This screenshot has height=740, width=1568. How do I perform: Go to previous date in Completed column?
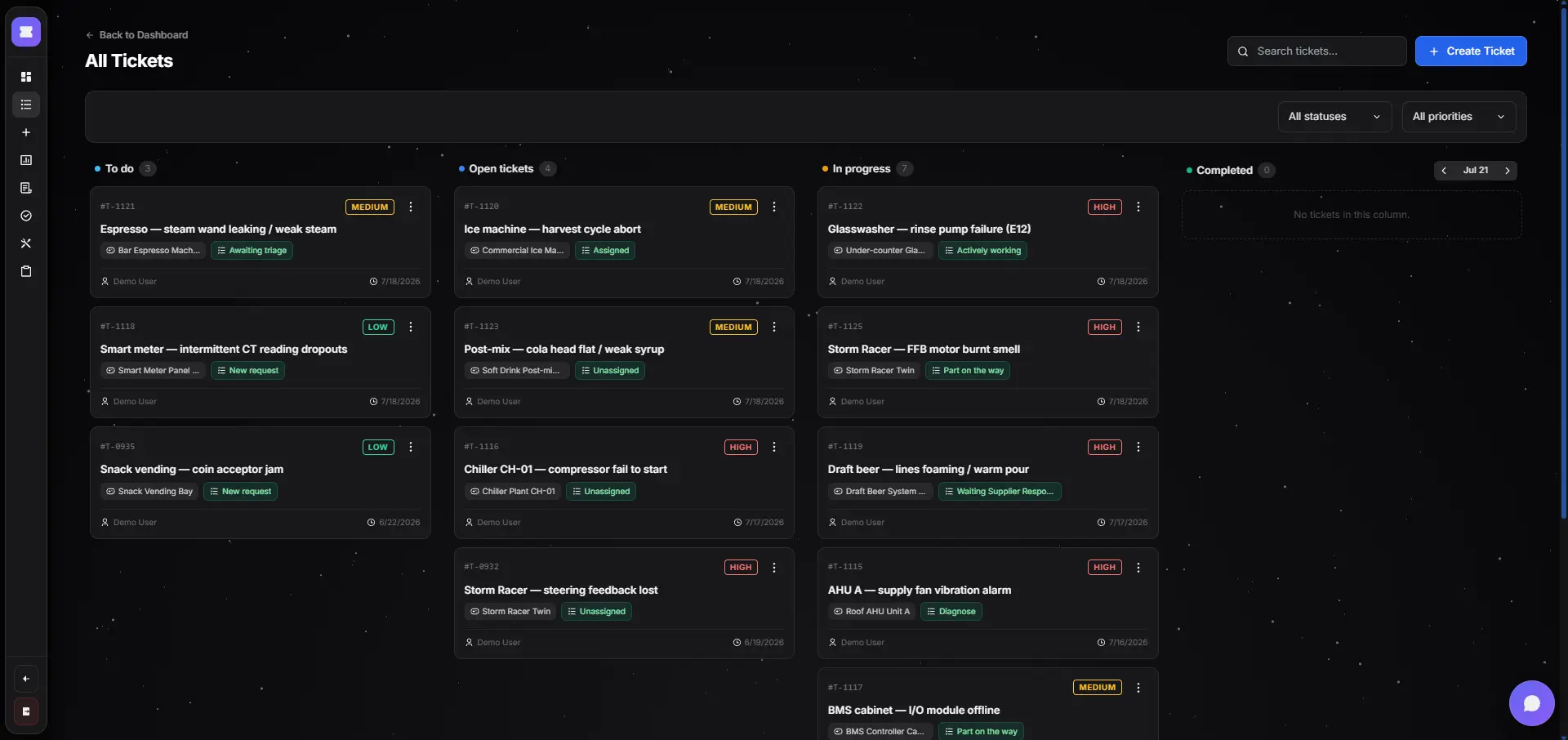(x=1444, y=171)
